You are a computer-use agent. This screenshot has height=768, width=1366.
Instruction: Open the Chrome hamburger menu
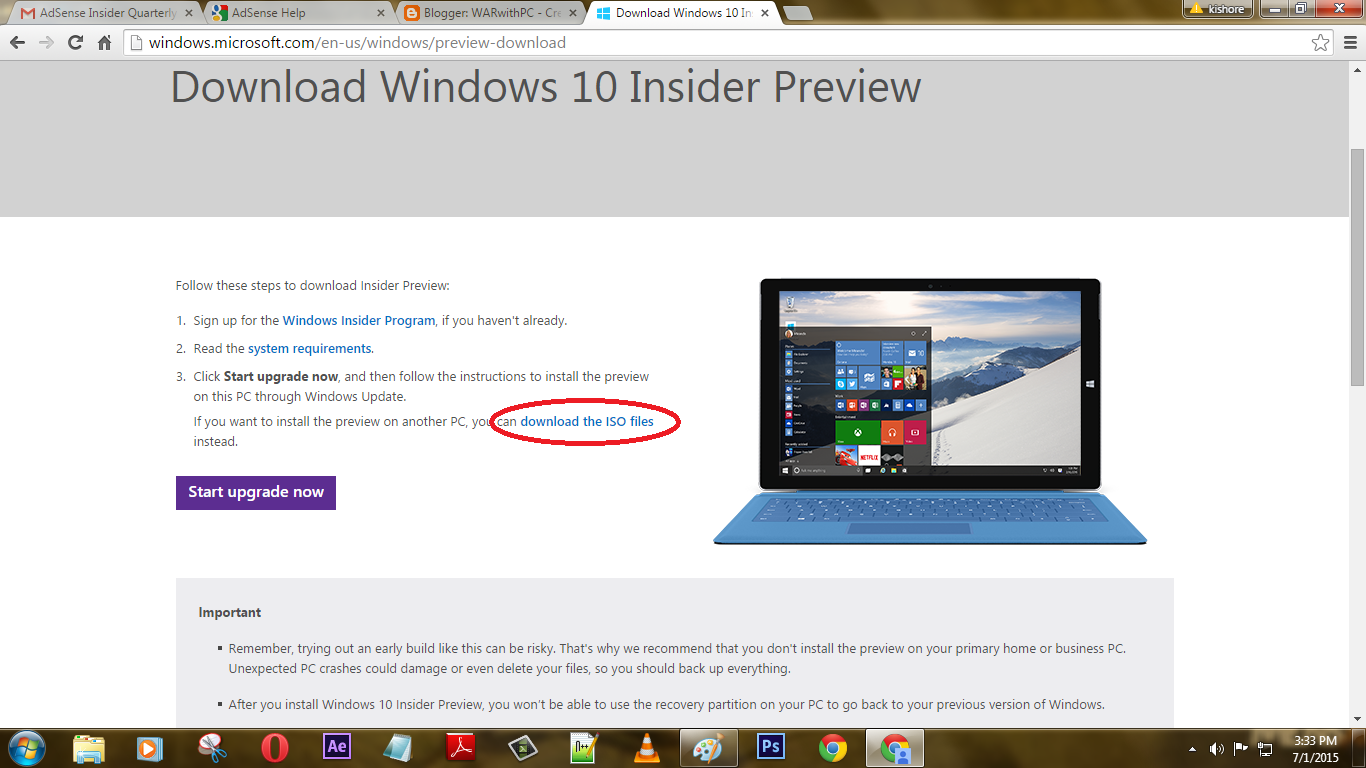pos(1350,42)
